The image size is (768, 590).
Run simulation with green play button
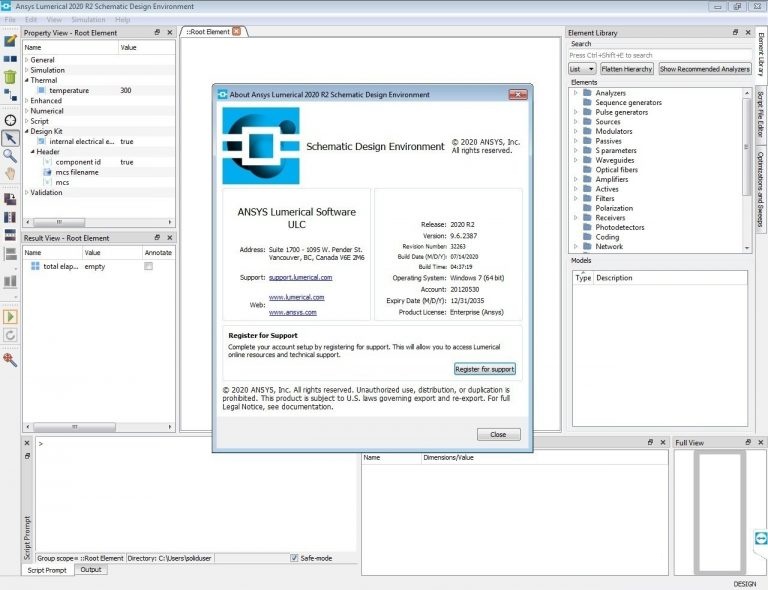10,317
